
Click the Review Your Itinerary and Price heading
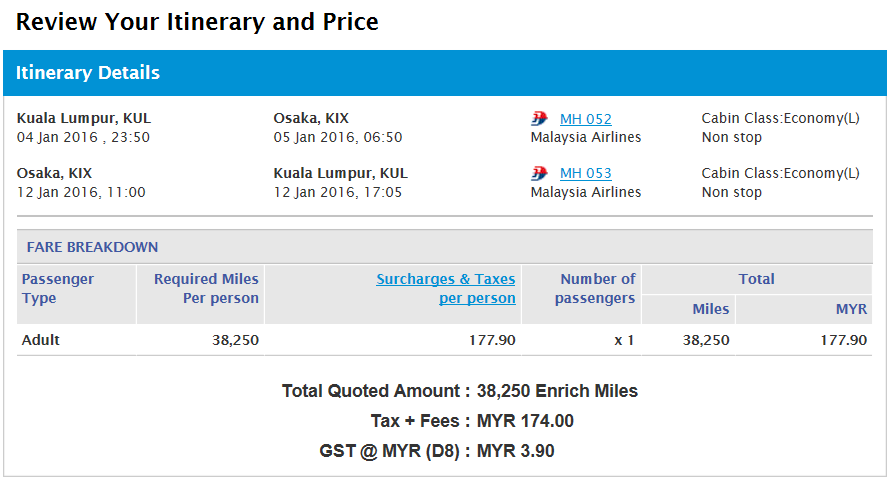click(198, 22)
